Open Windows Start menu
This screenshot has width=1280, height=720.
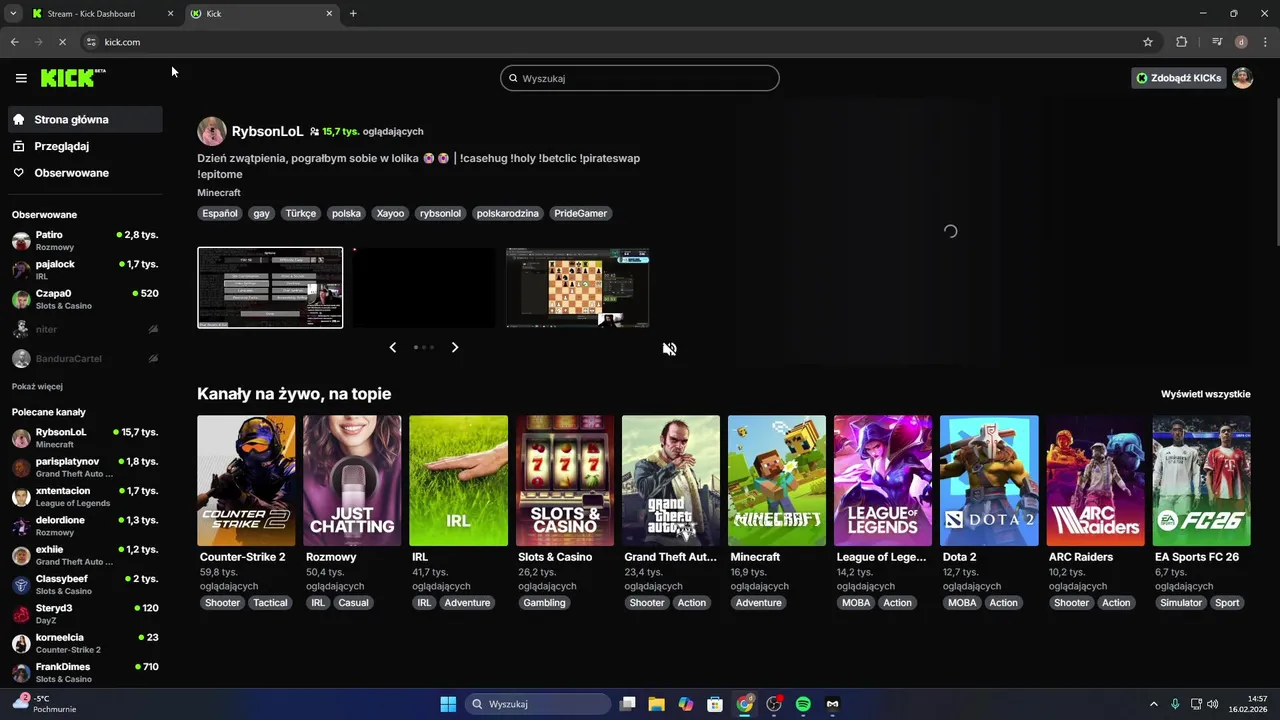448,704
